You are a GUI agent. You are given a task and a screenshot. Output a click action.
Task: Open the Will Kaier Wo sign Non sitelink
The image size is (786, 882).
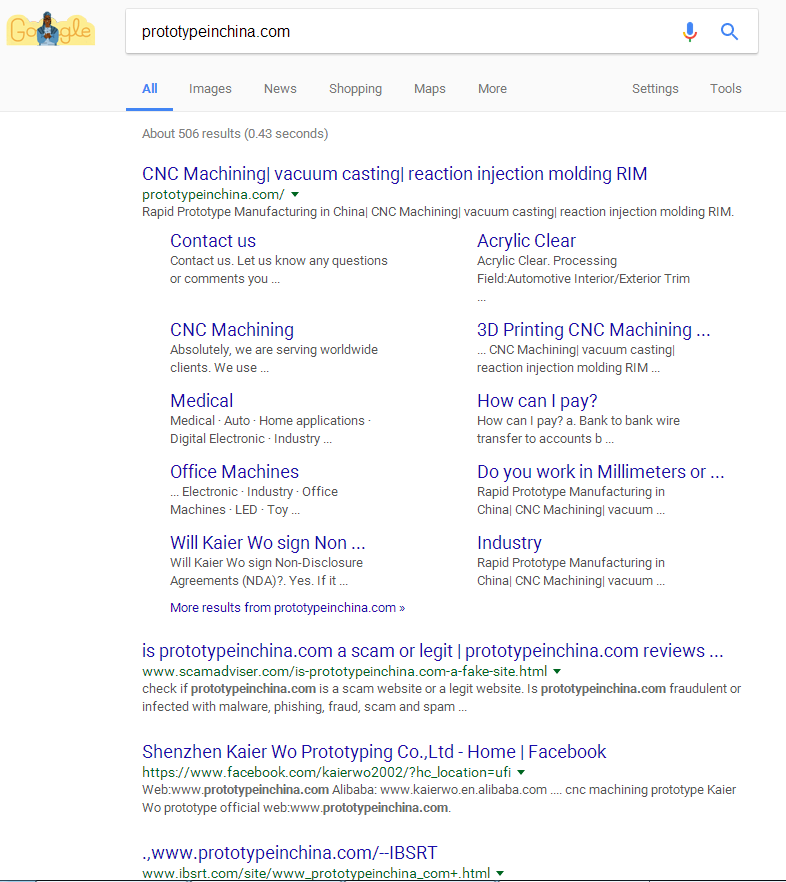coord(268,542)
